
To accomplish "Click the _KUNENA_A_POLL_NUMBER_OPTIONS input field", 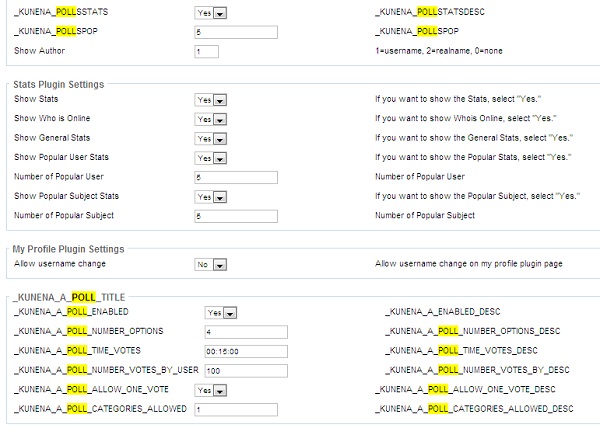I will (x=245, y=332).
